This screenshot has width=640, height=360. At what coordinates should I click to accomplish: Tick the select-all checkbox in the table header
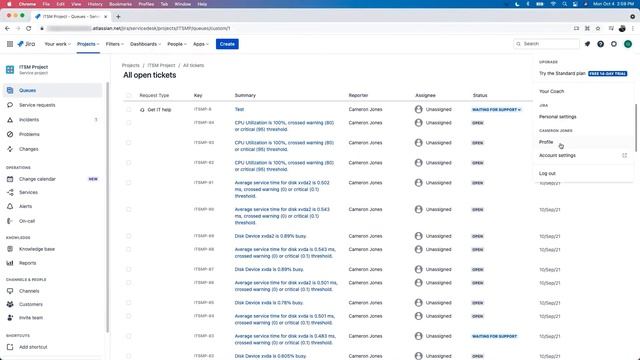pos(129,95)
